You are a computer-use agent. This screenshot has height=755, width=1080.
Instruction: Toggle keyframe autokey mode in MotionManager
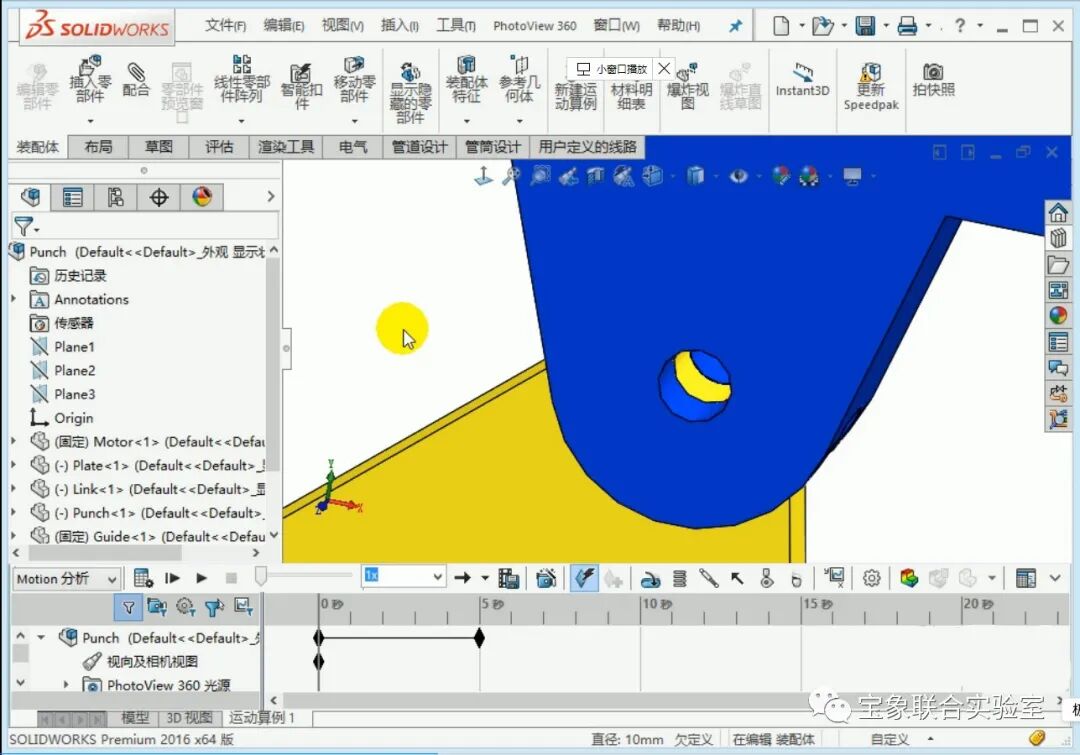583,578
